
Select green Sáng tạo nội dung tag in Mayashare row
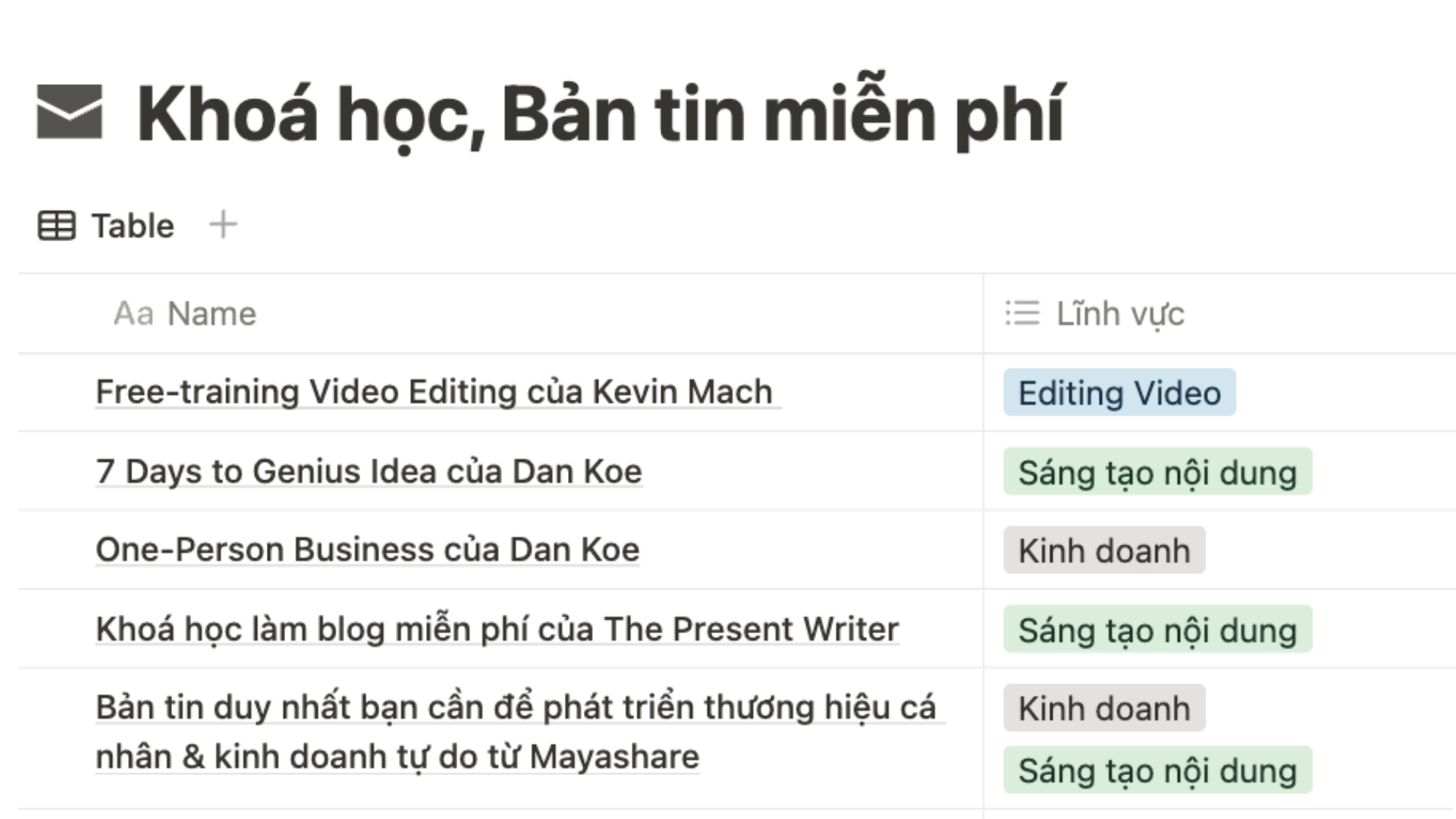tap(1157, 770)
